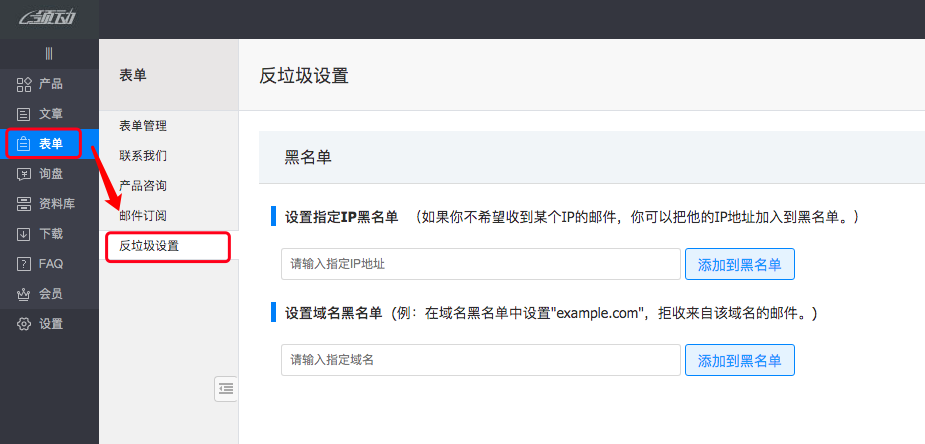The height and width of the screenshot is (444, 925).
Task: Open 产品咨询 submenu item
Action: (142, 186)
